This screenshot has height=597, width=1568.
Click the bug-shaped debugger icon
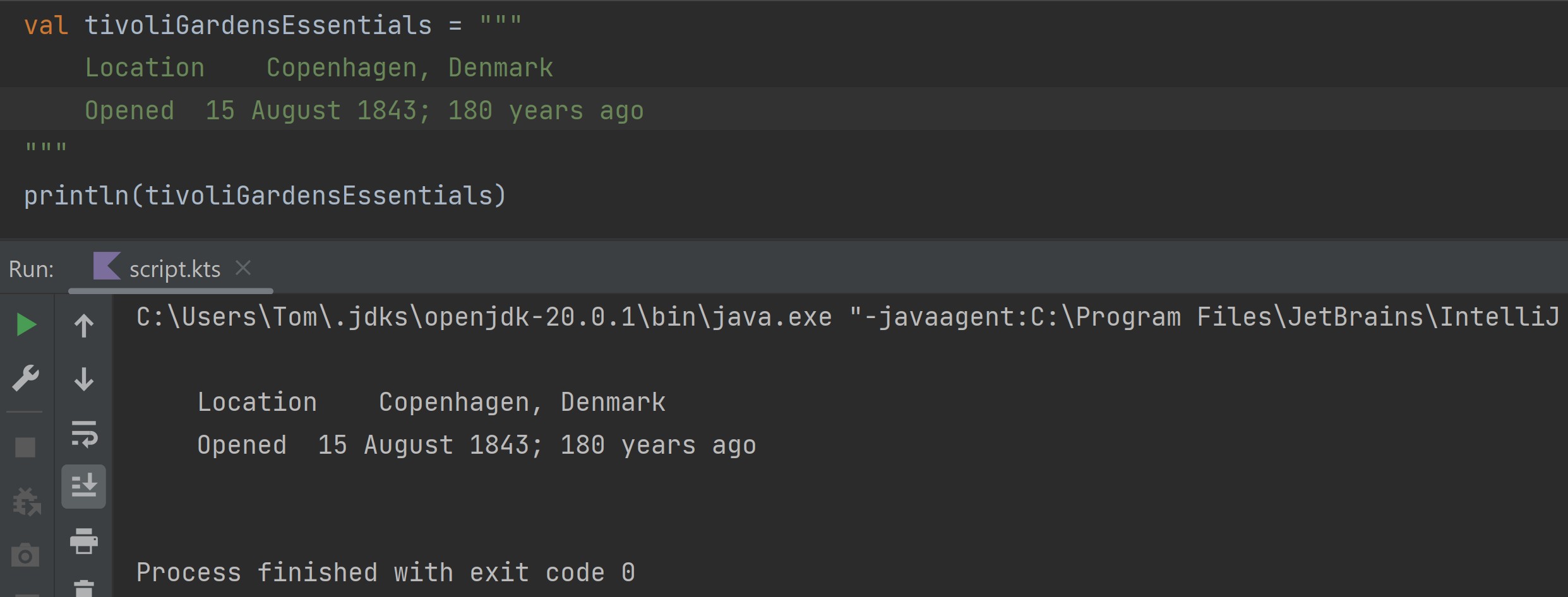[x=27, y=502]
